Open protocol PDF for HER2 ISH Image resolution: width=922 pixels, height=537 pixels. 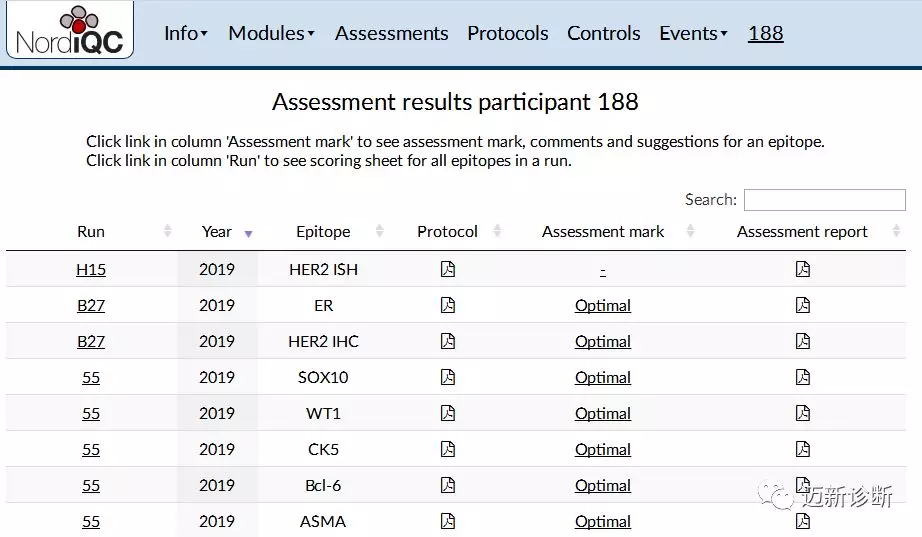point(447,269)
